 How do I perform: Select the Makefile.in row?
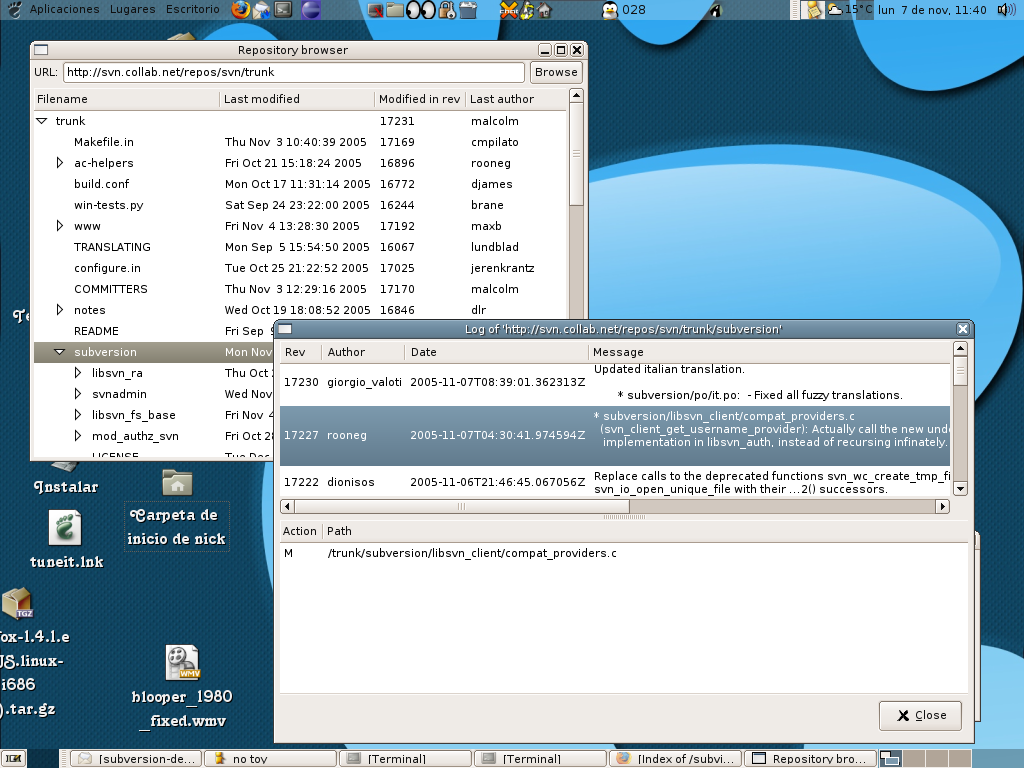coord(300,142)
